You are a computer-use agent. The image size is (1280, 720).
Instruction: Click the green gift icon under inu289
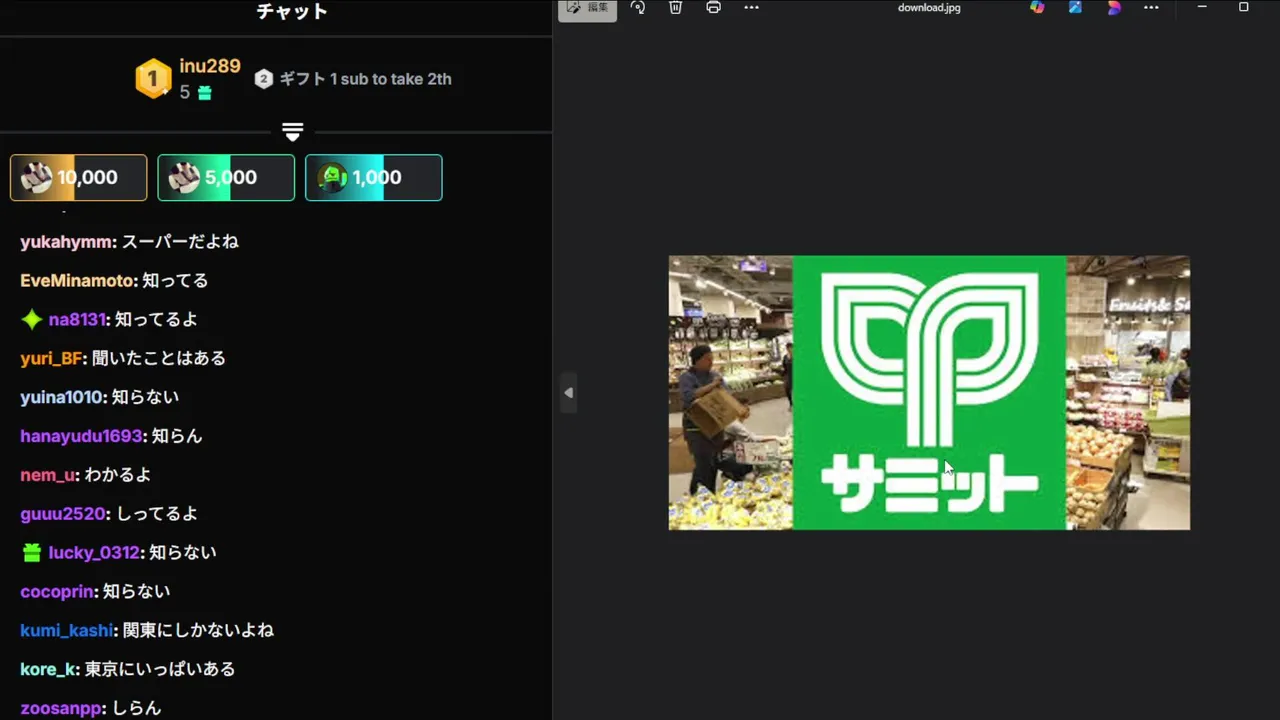point(204,93)
